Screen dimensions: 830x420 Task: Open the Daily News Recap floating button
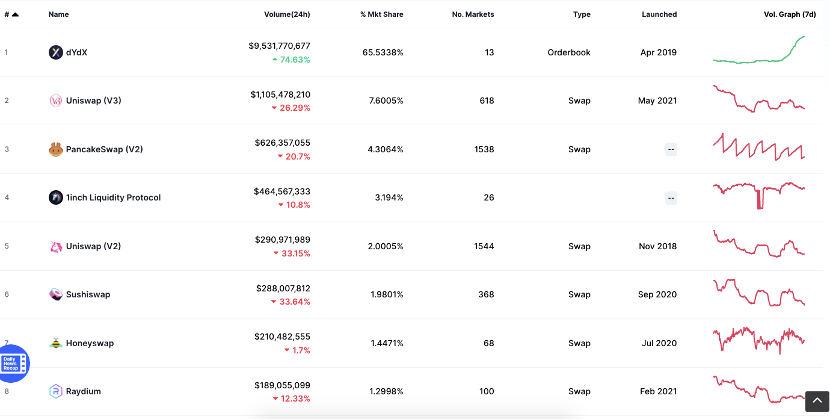coord(12,363)
